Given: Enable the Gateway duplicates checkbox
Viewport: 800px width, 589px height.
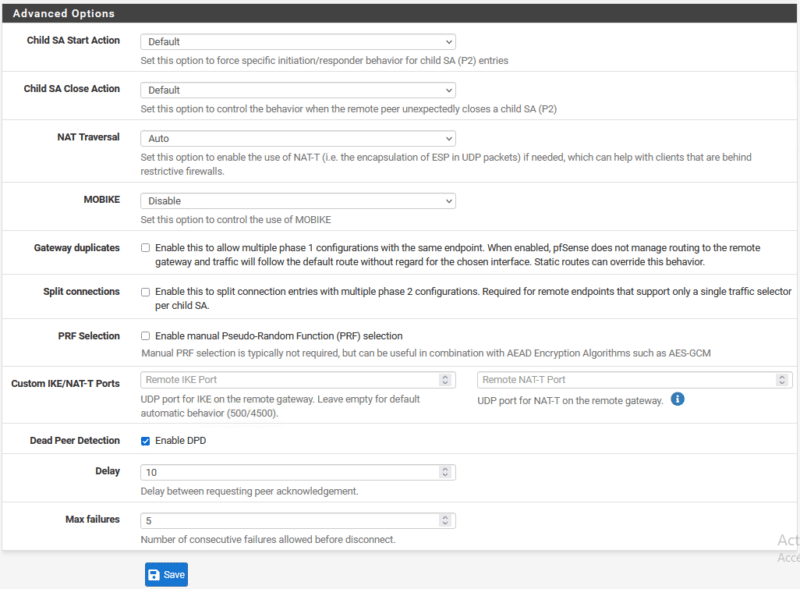Looking at the screenshot, I should click(146, 248).
